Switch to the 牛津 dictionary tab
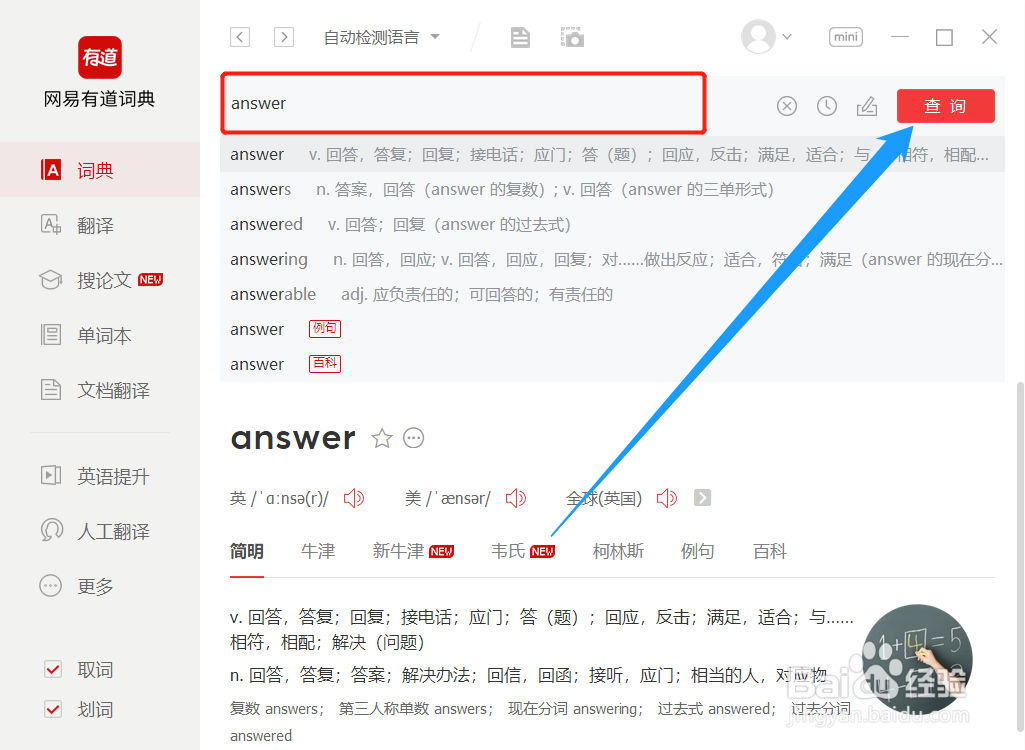Viewport: 1025px width, 750px height. (x=317, y=550)
